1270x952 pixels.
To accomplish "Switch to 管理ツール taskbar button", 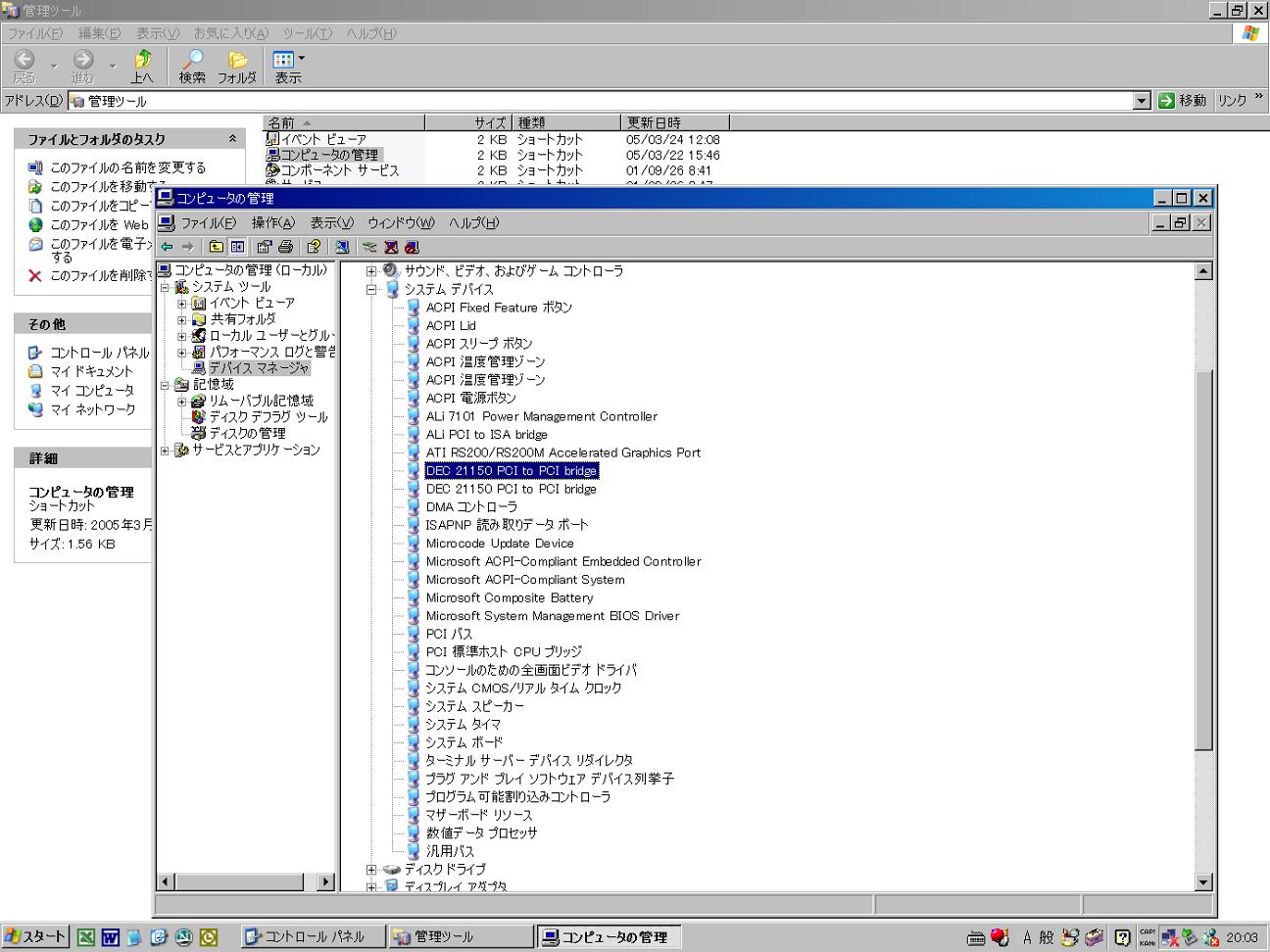I will [x=461, y=937].
